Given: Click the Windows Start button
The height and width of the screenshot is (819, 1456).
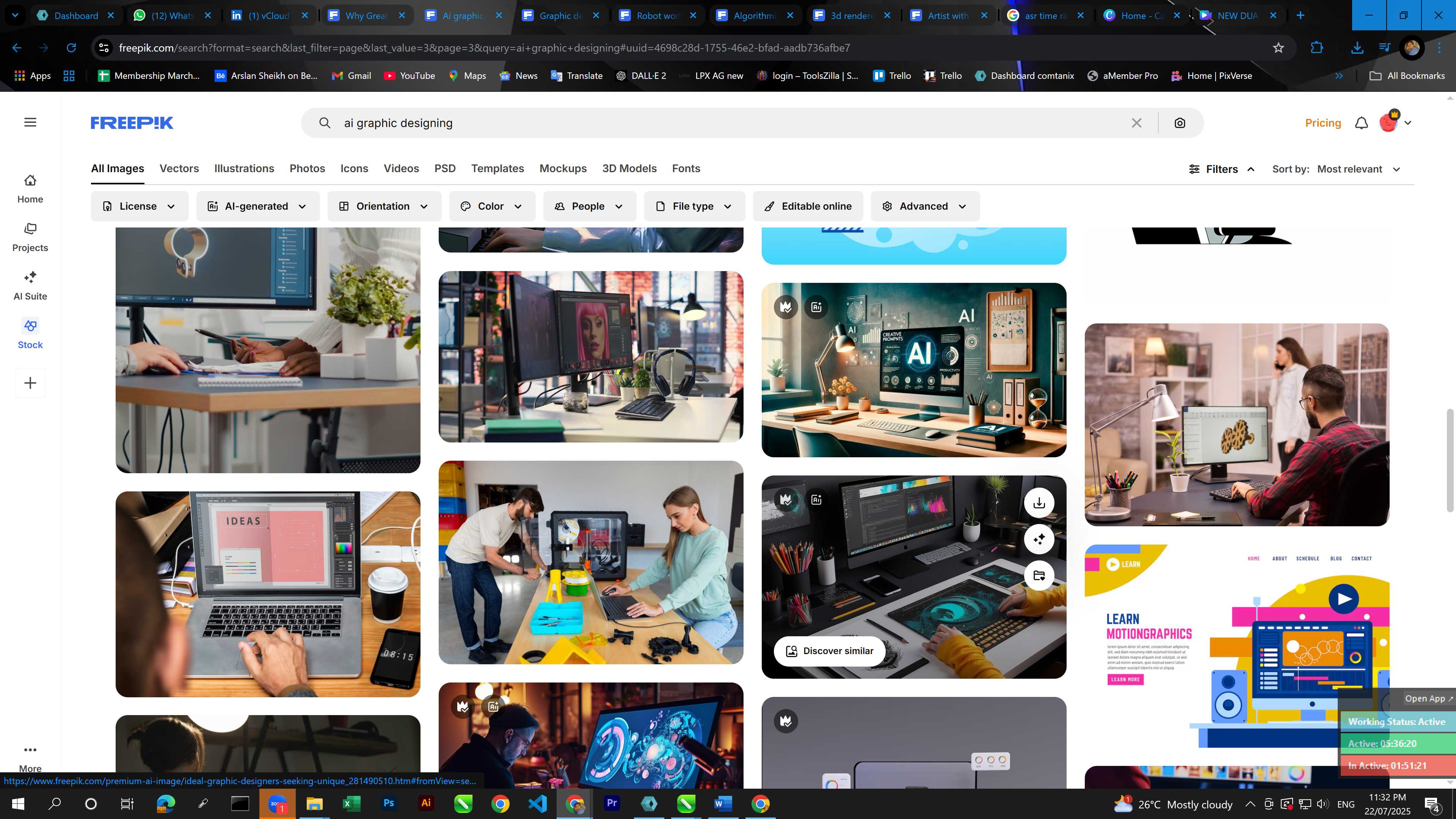Looking at the screenshot, I should coord(18,803).
